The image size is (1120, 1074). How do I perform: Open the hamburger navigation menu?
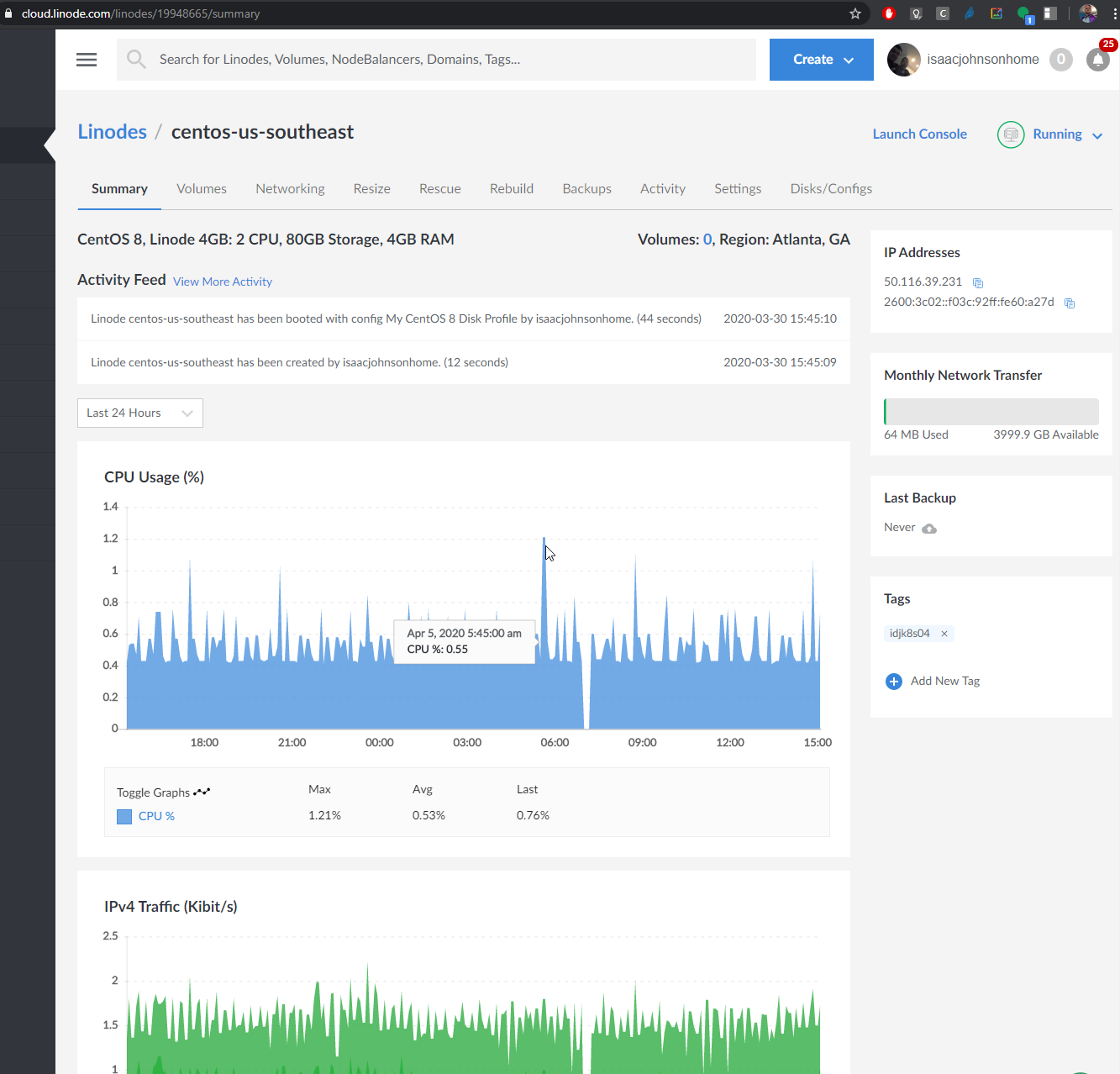[87, 60]
